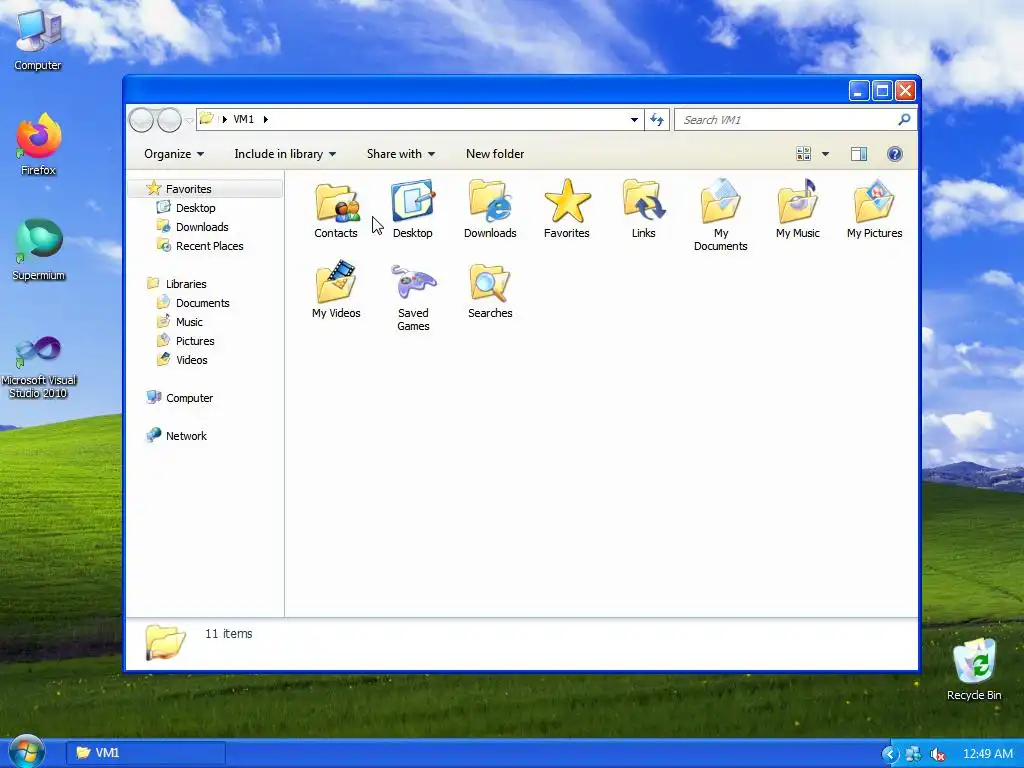This screenshot has width=1024, height=768.
Task: Click the VM1 taskbar button
Action: [146, 753]
